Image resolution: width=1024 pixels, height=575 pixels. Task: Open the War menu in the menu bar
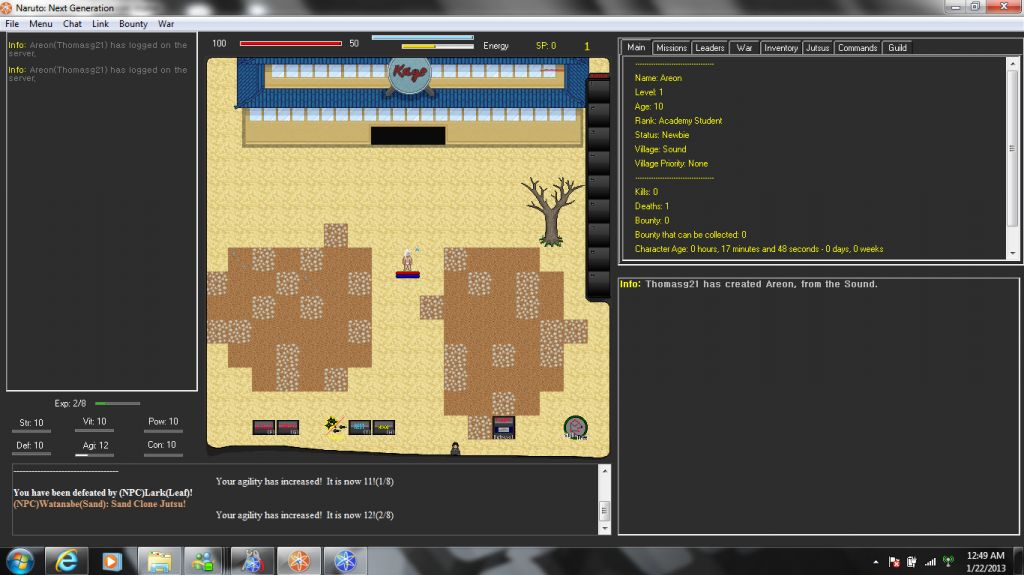pos(166,24)
